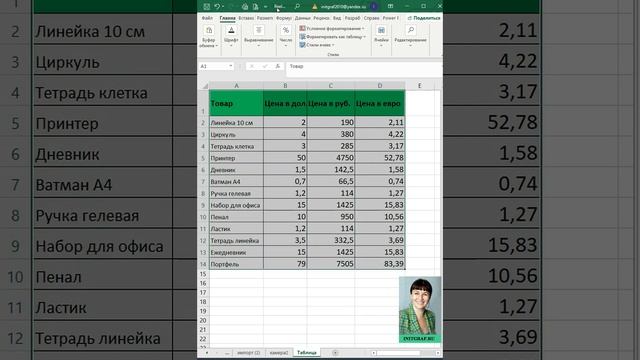The width and height of the screenshot is (640, 360).
Task: Open the Разработчик ribbon tab
Action: (352, 18)
